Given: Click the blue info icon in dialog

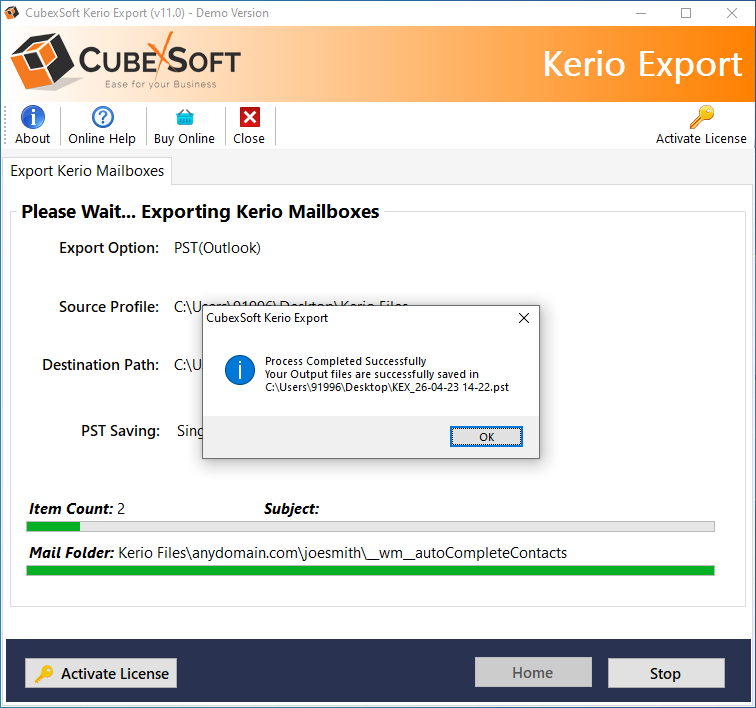Looking at the screenshot, I should [x=240, y=370].
